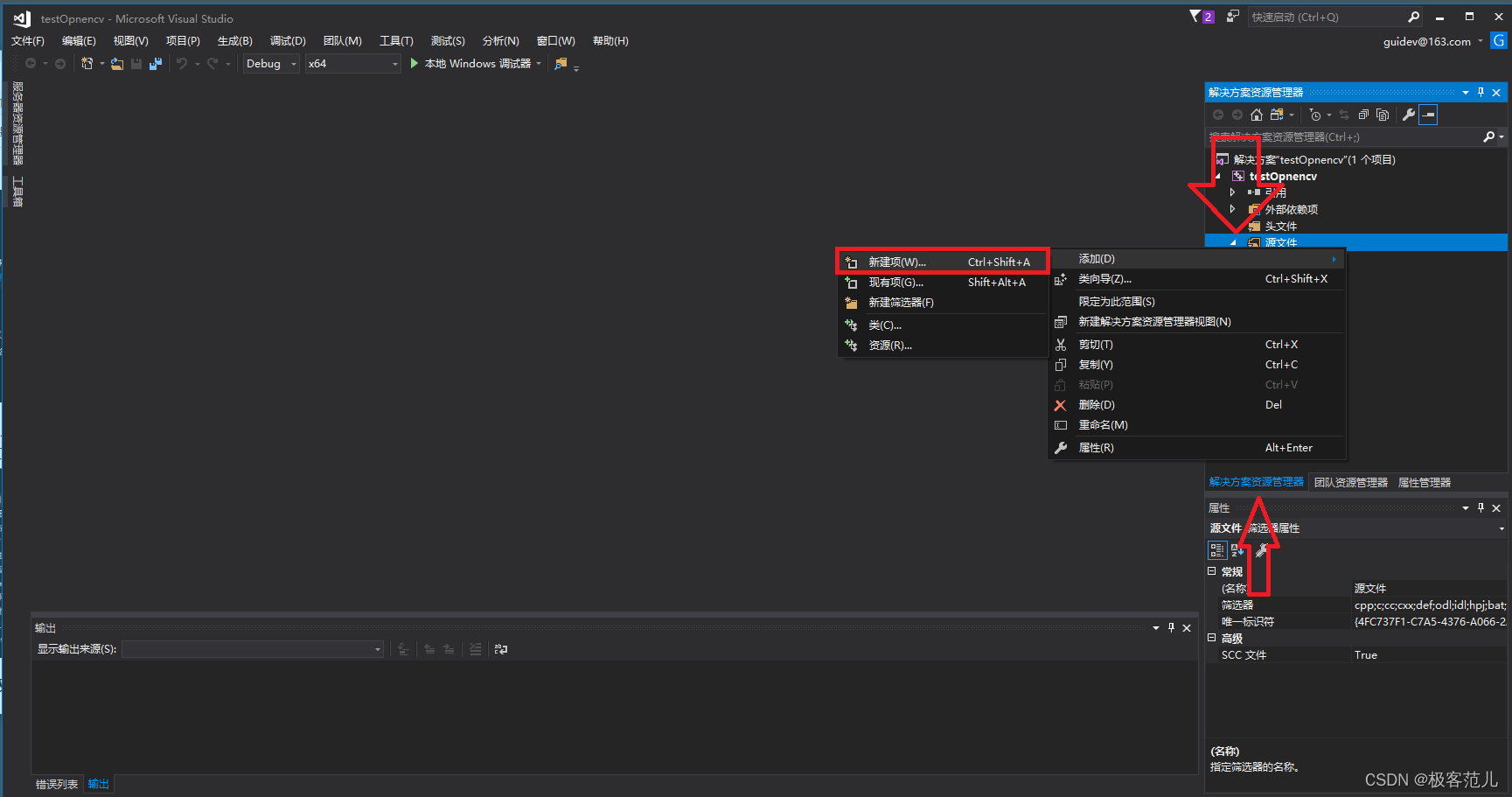
Task: Click 重命名(M) in the context menu
Action: pos(1197,425)
